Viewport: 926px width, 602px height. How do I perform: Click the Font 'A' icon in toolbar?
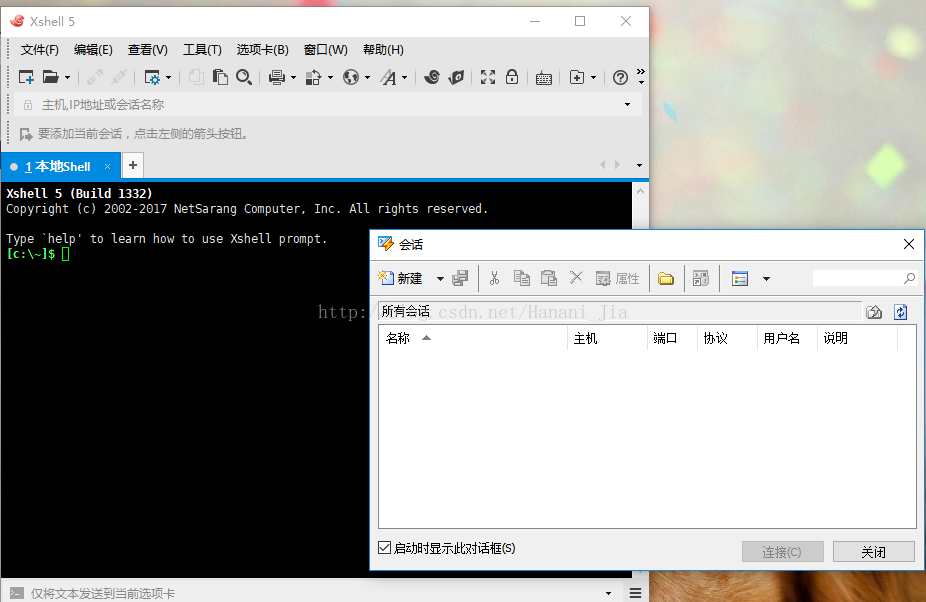388,77
